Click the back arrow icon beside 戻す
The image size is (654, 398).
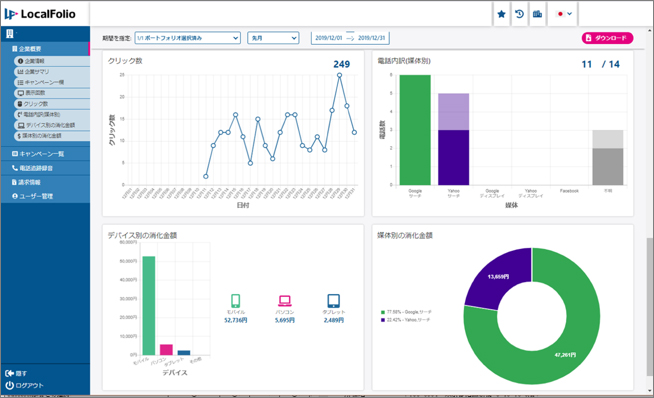tap(9, 373)
